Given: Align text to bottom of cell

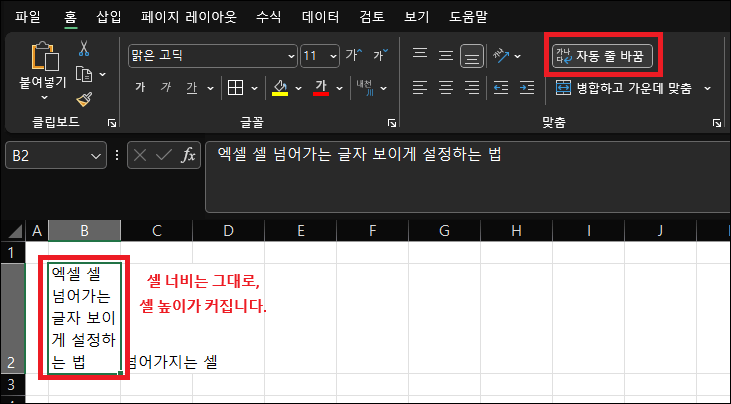Looking at the screenshot, I should point(472,56).
